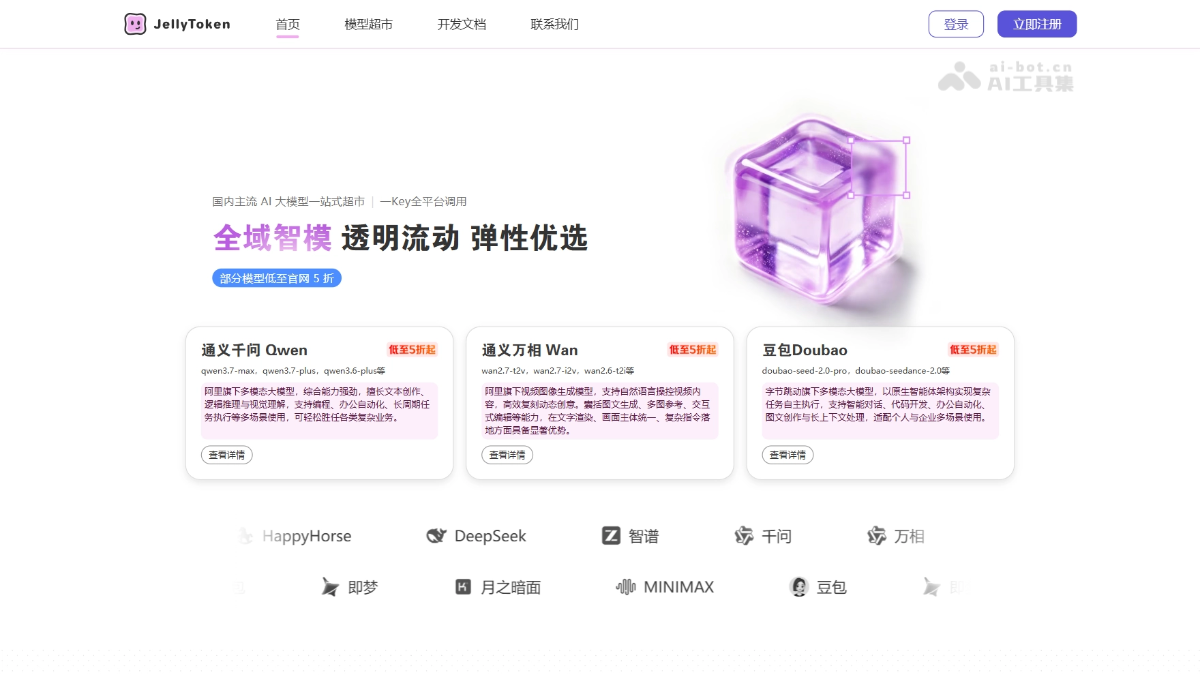
Task: Click the MINIMAX waveform icon
Action: point(626,587)
